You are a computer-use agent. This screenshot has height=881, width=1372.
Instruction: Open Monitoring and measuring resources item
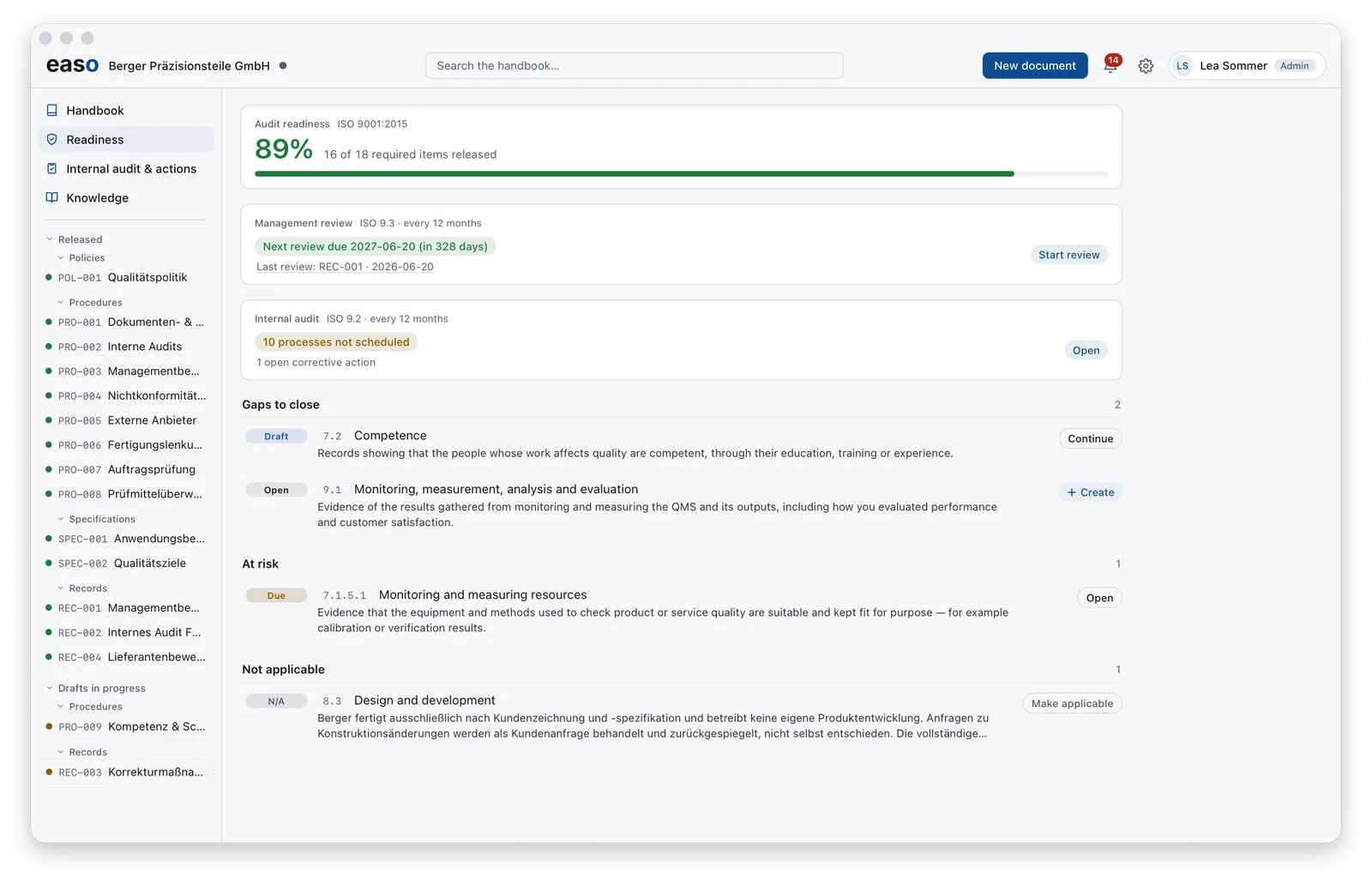click(1099, 598)
